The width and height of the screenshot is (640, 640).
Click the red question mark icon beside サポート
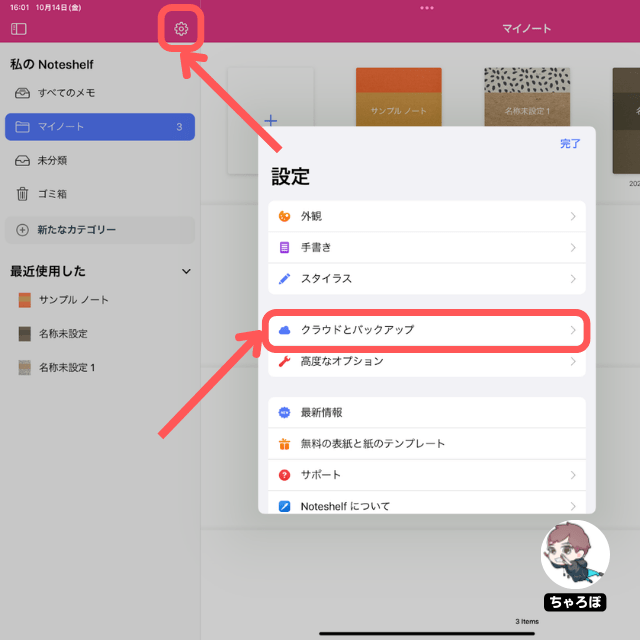[x=284, y=475]
